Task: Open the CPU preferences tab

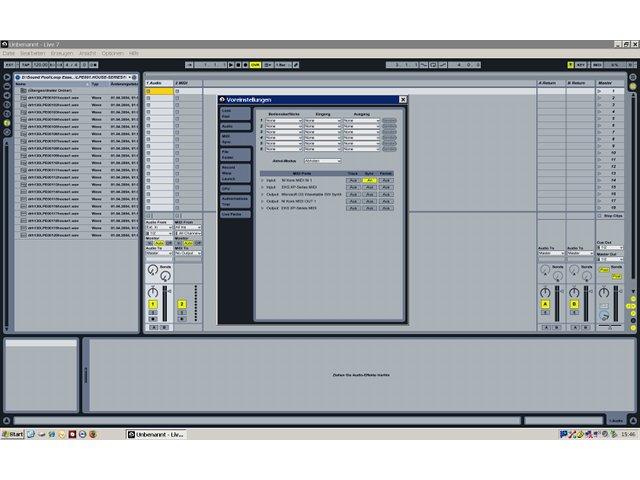Action: 235,189
